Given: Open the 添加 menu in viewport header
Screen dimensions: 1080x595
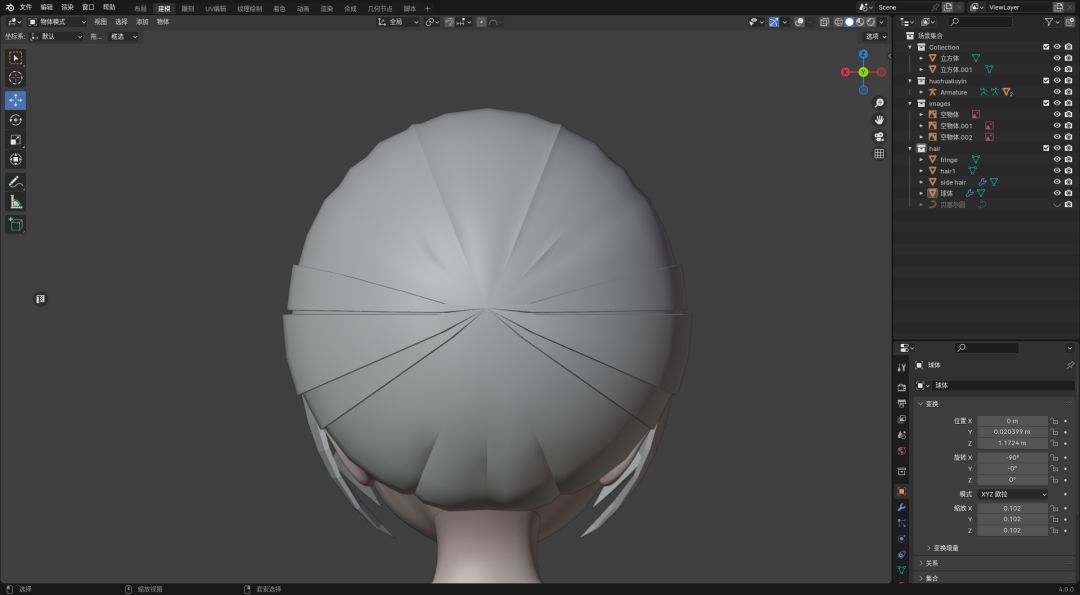Looking at the screenshot, I should tap(142, 21).
